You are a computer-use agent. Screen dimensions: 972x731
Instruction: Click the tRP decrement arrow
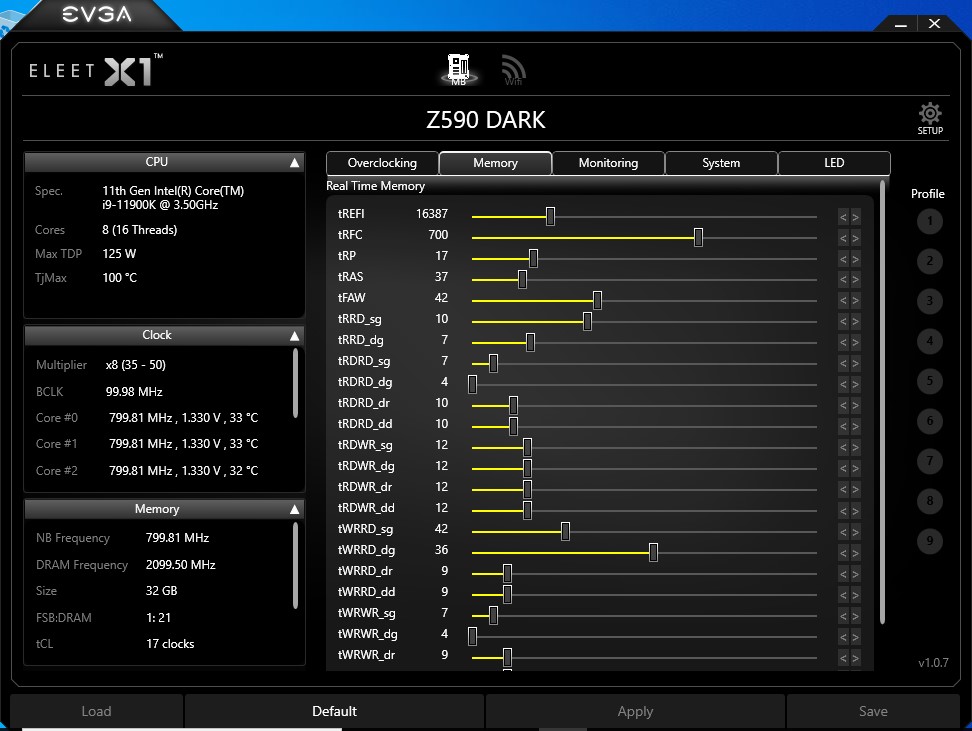coord(843,259)
